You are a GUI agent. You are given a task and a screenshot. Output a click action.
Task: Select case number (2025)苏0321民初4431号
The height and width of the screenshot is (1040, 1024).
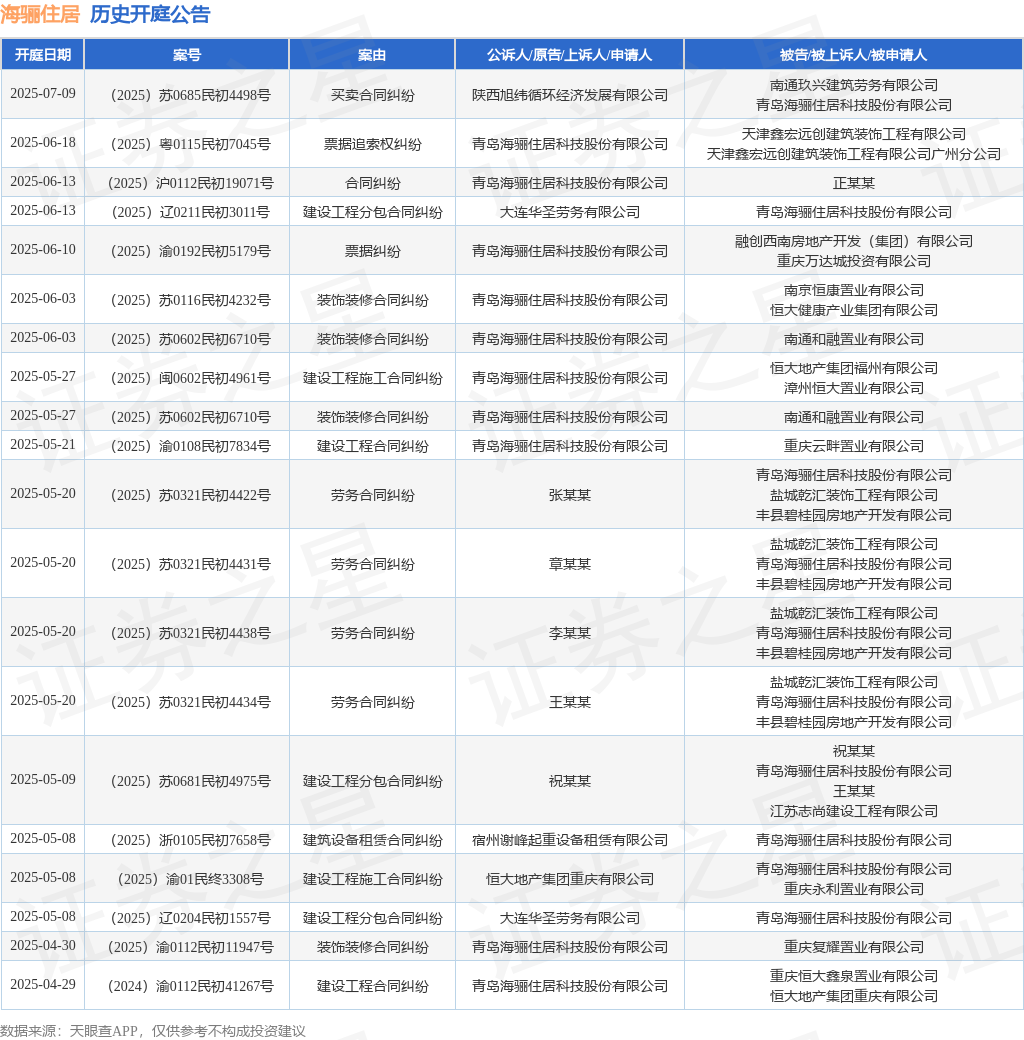(190, 564)
